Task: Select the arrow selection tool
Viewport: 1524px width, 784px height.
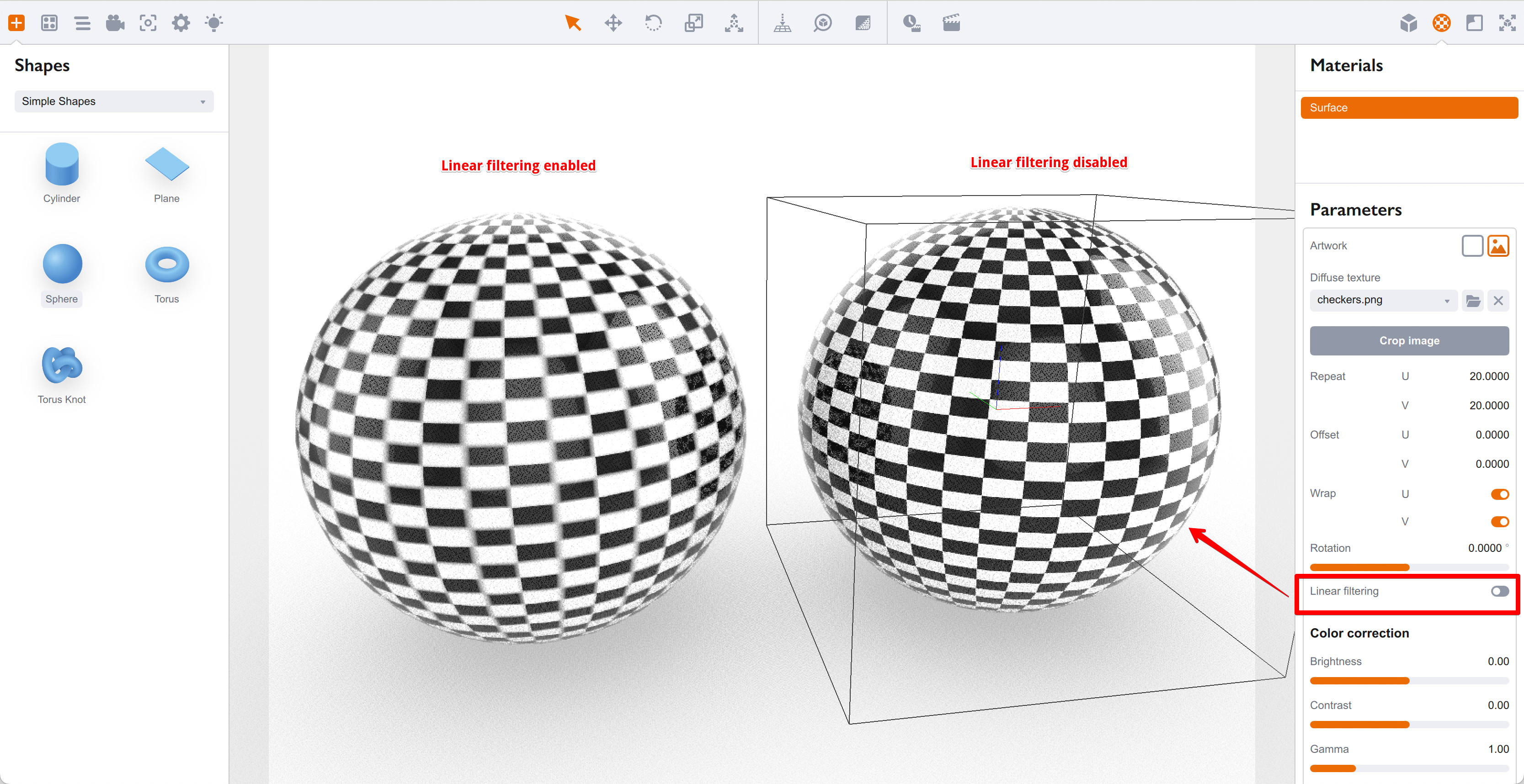Action: pos(572,23)
